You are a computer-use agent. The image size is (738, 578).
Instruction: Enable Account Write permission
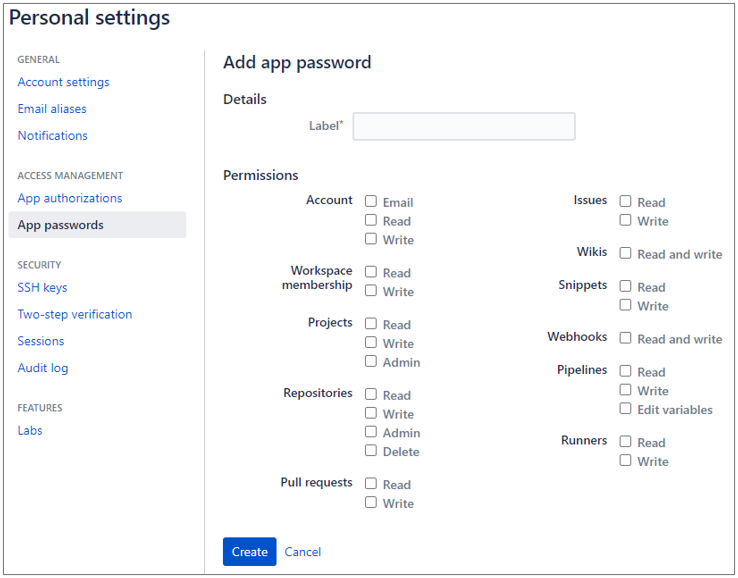click(x=371, y=239)
